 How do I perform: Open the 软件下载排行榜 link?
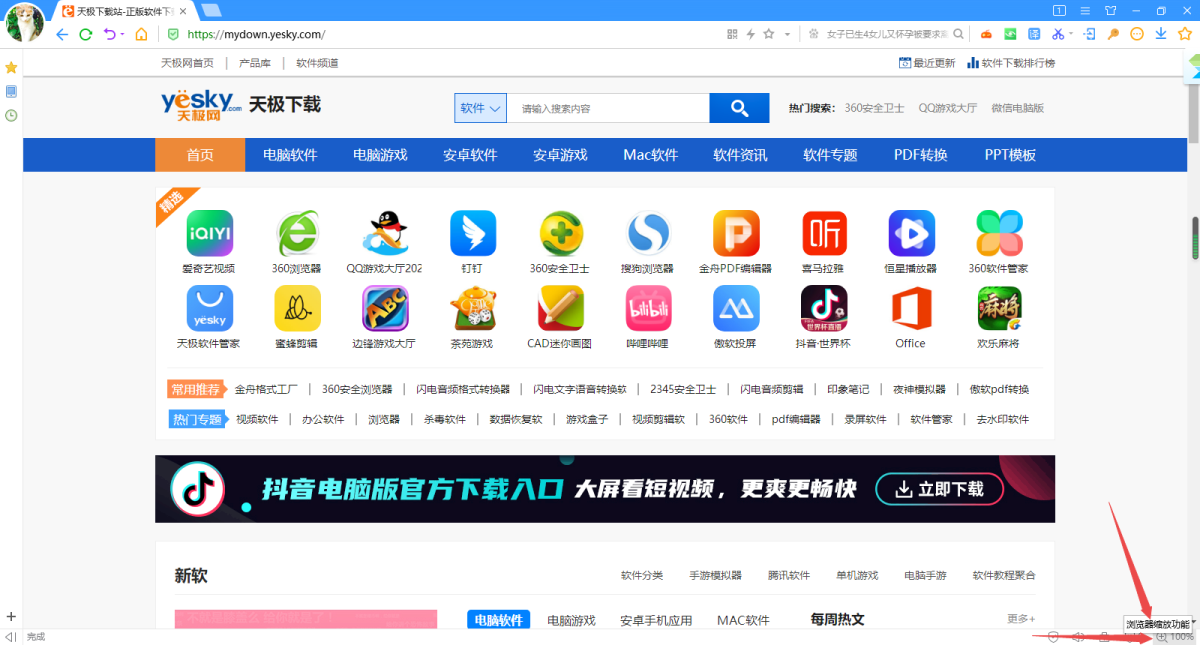pos(1011,63)
